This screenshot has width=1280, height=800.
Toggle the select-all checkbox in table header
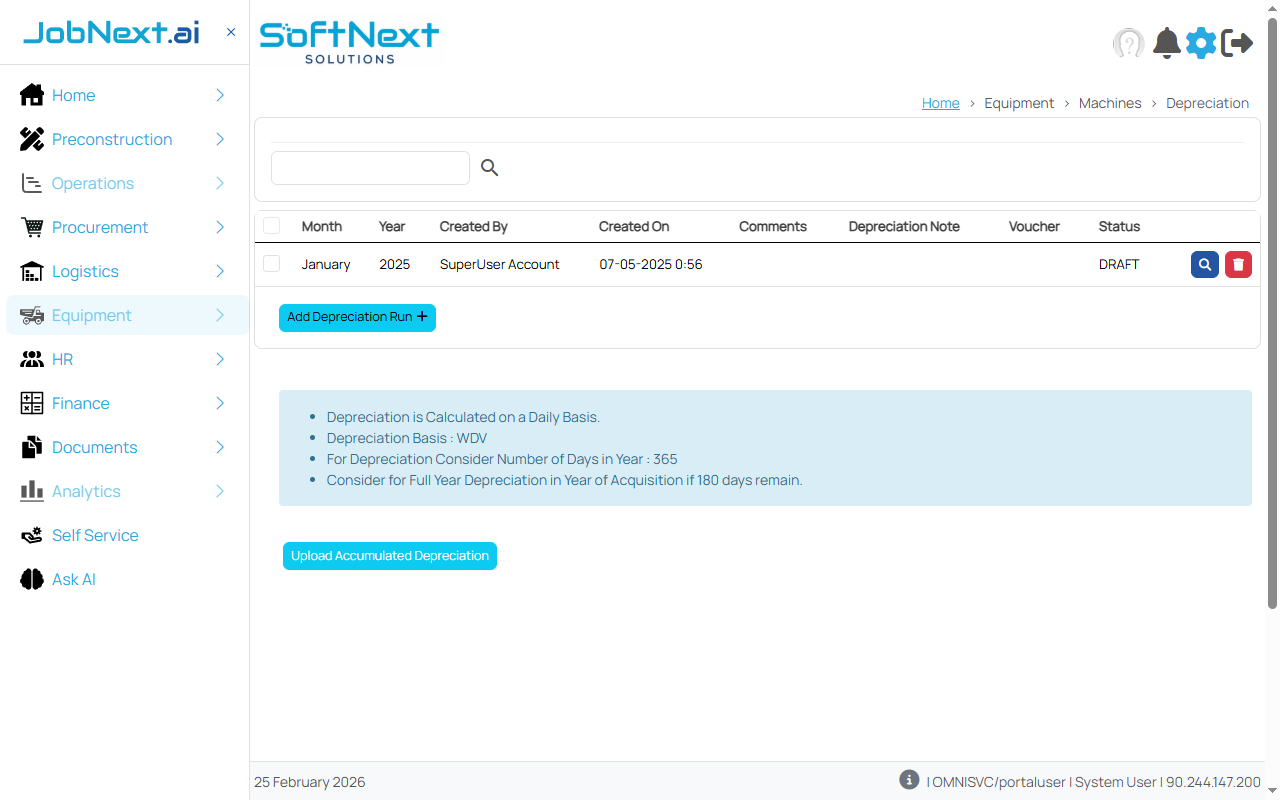[271, 226]
